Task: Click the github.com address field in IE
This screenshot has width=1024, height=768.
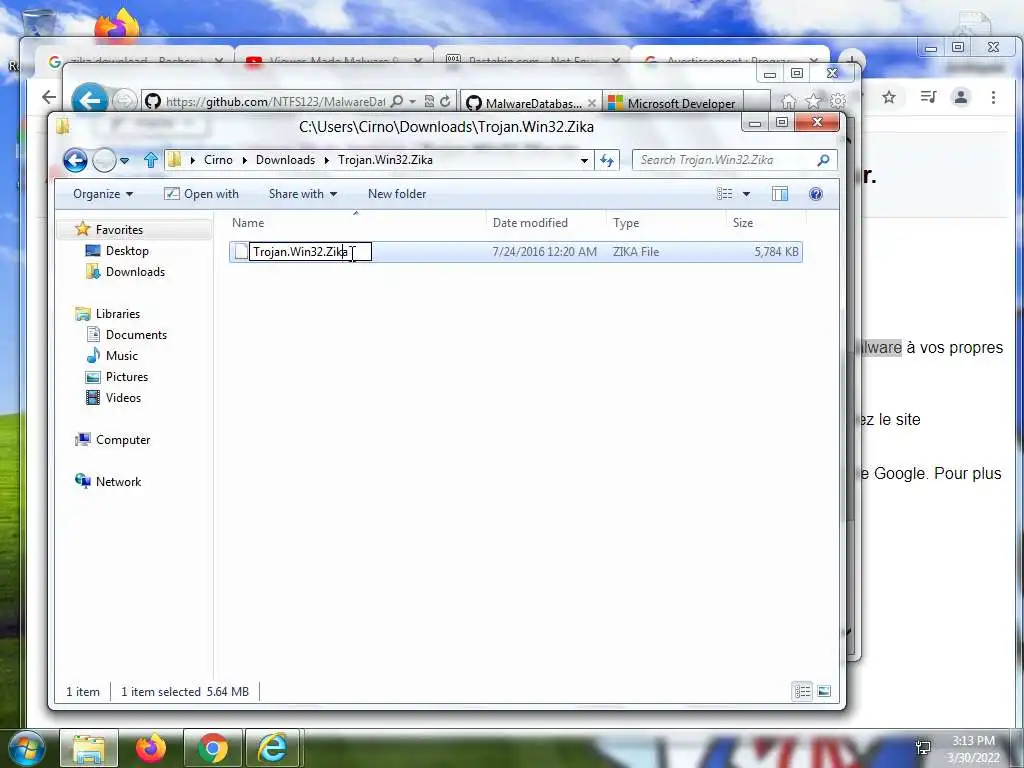Action: click(x=276, y=102)
